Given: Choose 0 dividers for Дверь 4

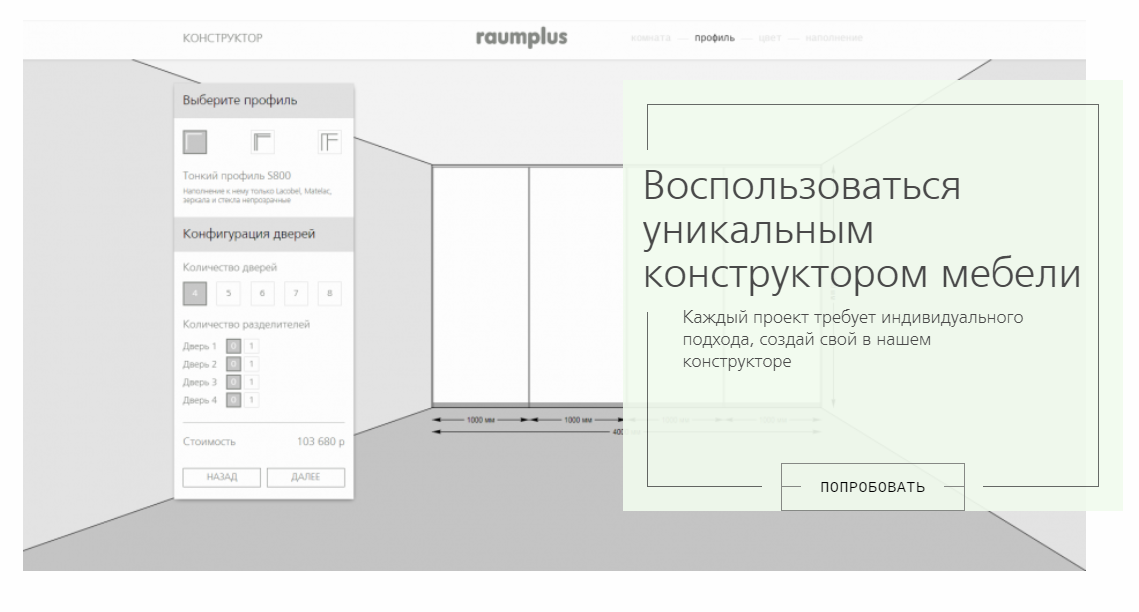Looking at the screenshot, I should [x=233, y=400].
